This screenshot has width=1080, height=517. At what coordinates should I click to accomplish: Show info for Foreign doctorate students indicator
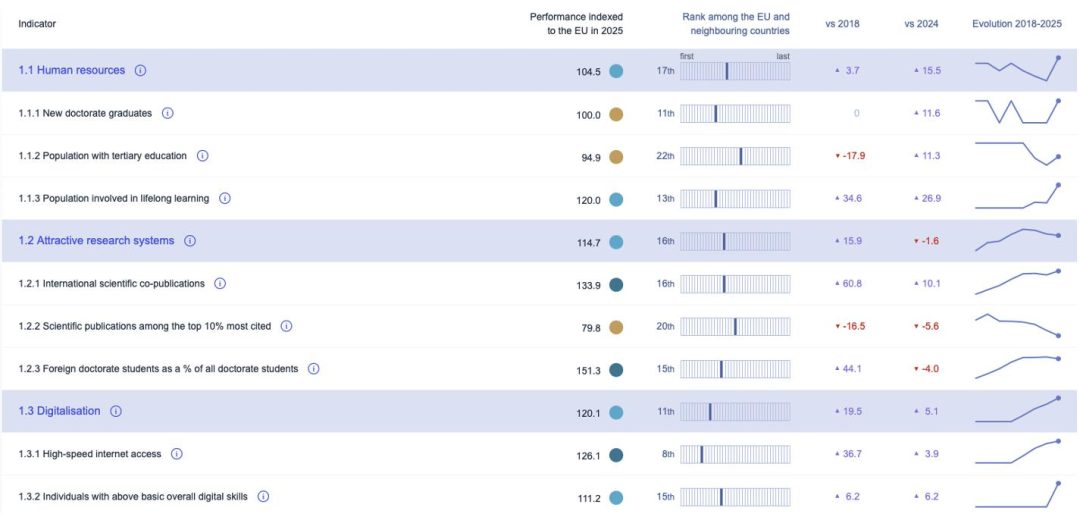313,369
